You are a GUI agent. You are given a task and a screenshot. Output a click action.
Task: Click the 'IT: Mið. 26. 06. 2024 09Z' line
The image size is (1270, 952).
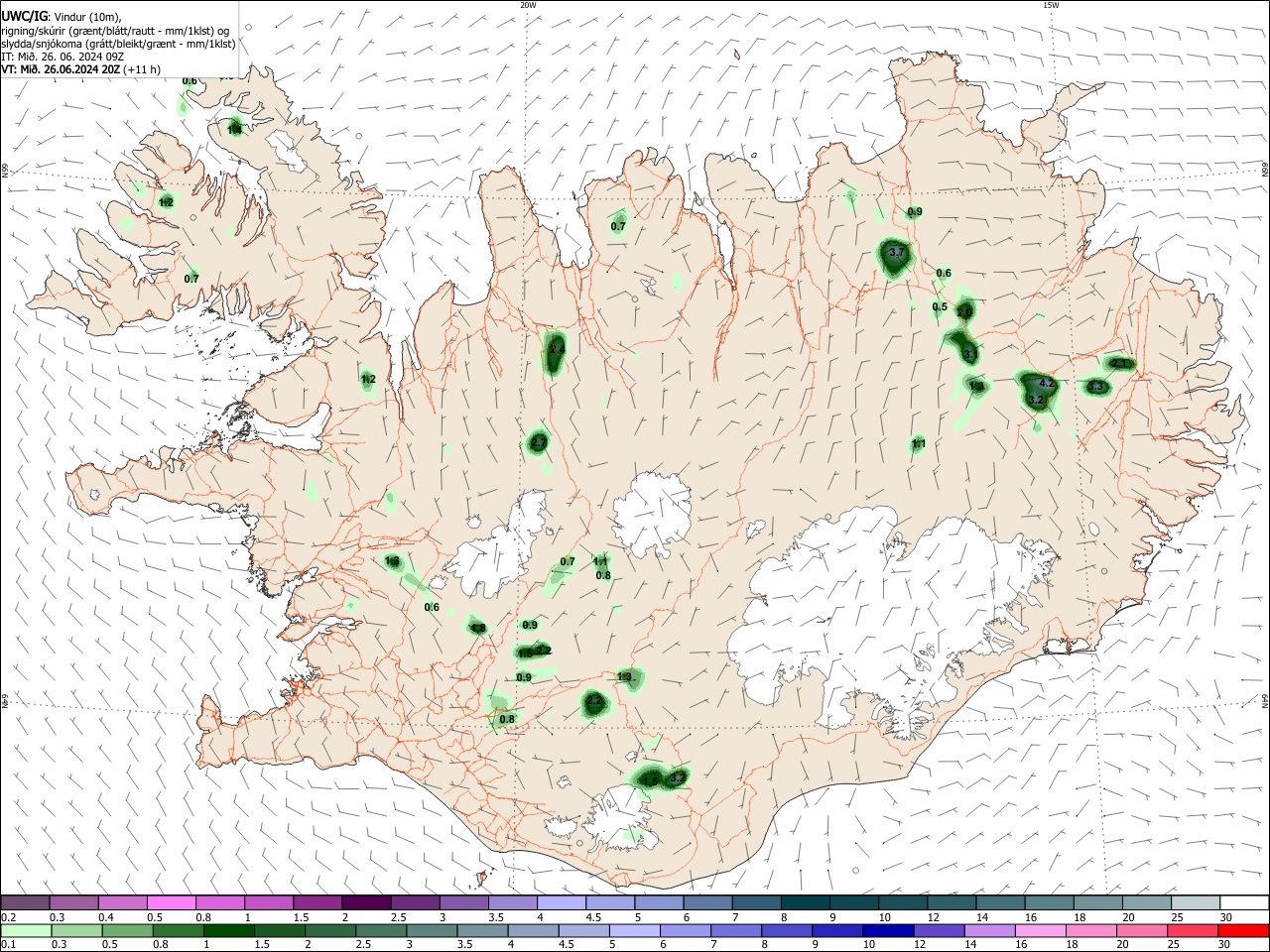[63, 57]
